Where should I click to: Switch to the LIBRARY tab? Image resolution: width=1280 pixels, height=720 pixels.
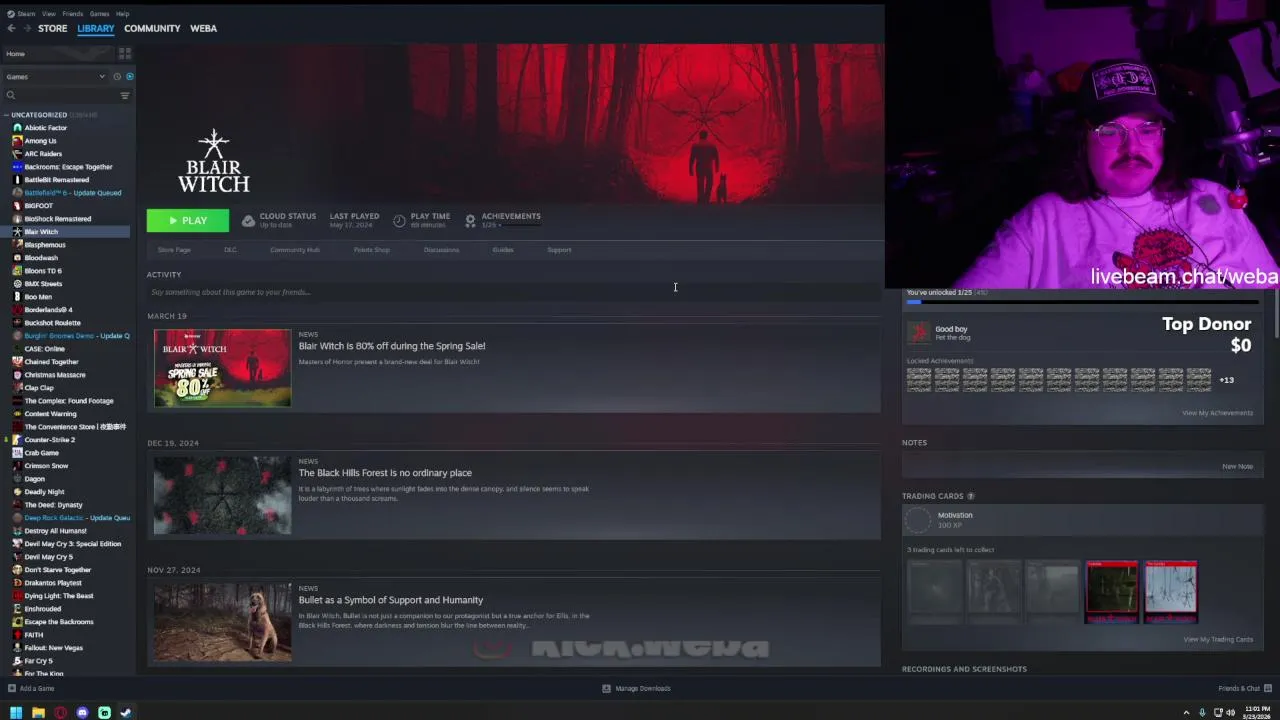click(x=96, y=28)
